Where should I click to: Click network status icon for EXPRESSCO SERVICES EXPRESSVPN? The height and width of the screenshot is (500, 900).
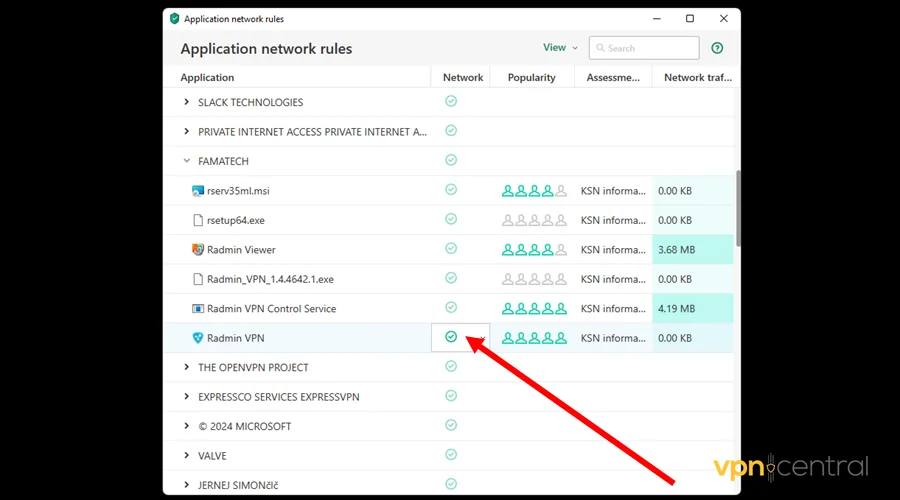pyautogui.click(x=451, y=396)
